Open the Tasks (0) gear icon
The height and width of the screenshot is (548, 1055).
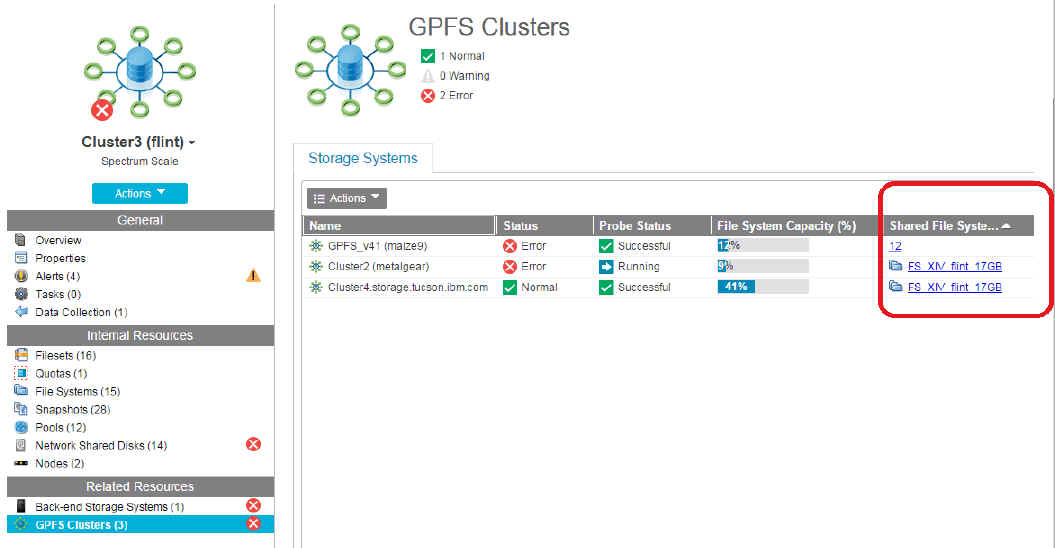click(x=21, y=294)
